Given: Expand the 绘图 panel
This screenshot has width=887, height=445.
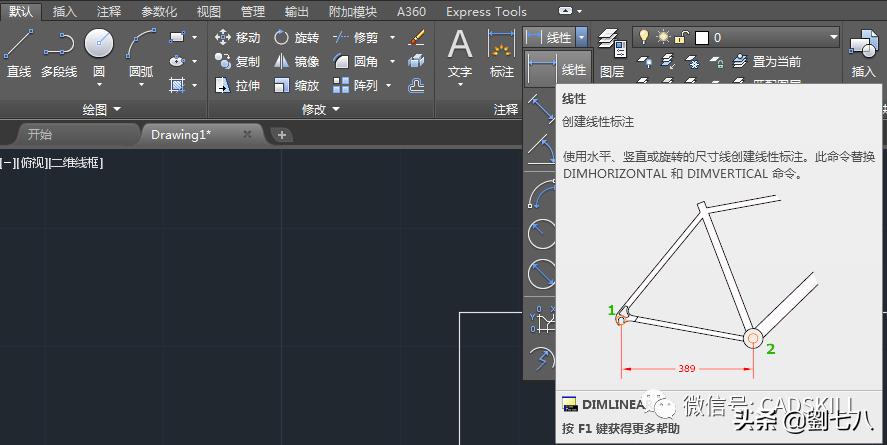Looking at the screenshot, I should pos(102,110).
